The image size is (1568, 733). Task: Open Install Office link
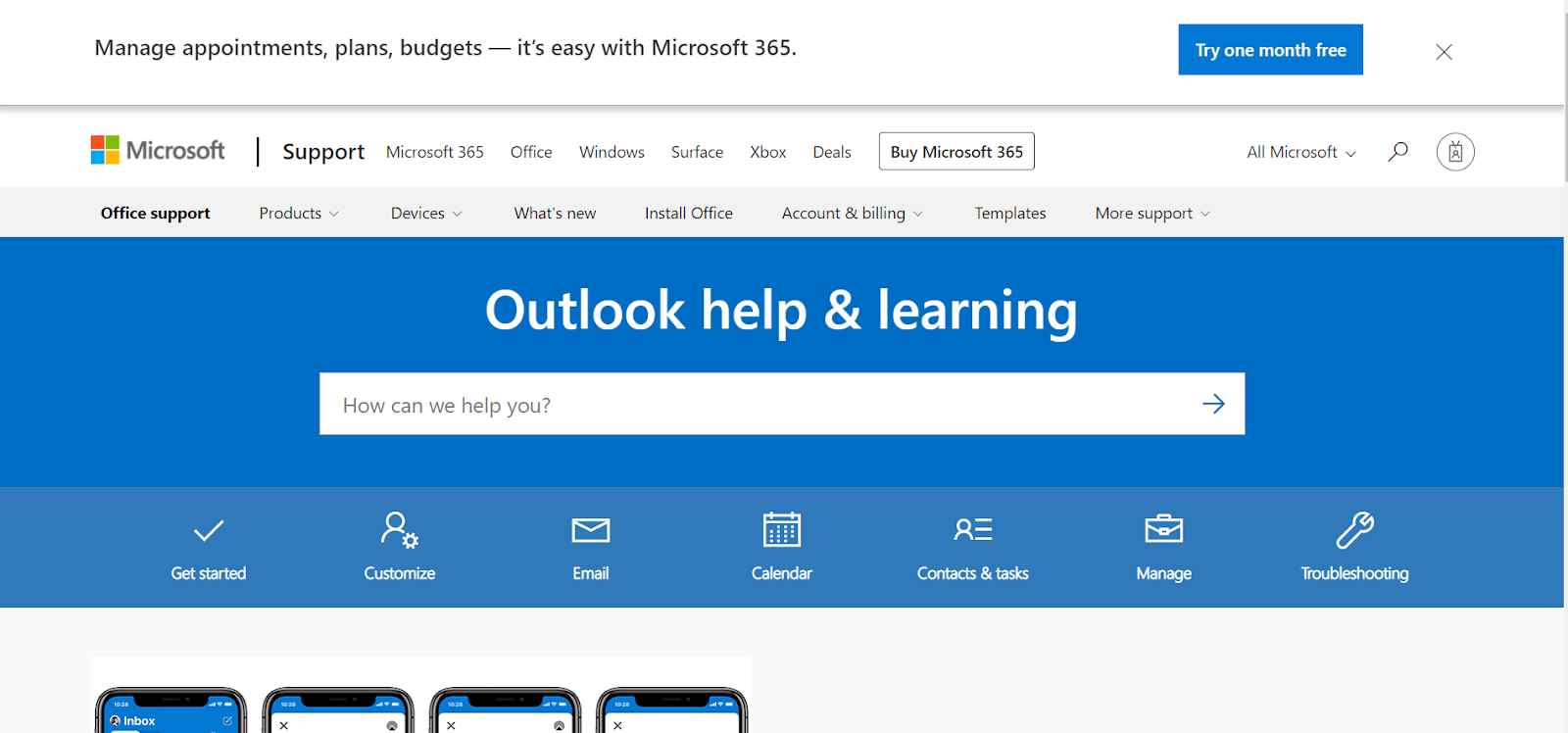(689, 213)
